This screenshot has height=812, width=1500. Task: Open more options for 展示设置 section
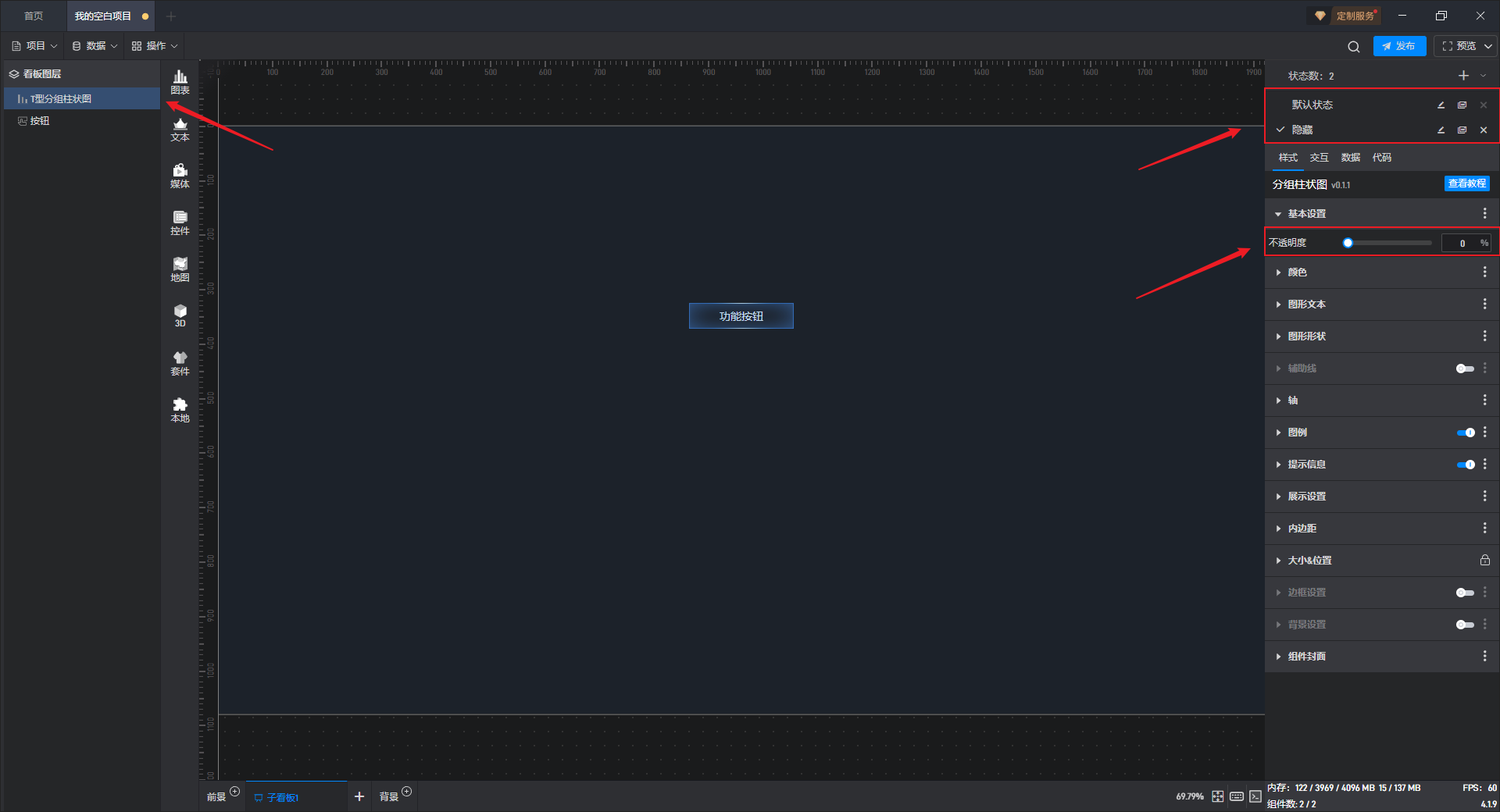1485,497
